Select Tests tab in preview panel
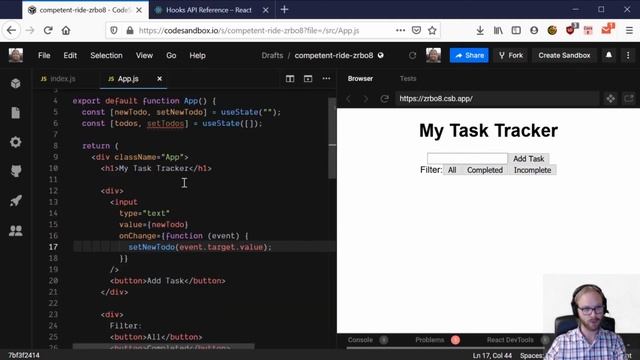Screen dimensions: 640x360 tap(408, 78)
